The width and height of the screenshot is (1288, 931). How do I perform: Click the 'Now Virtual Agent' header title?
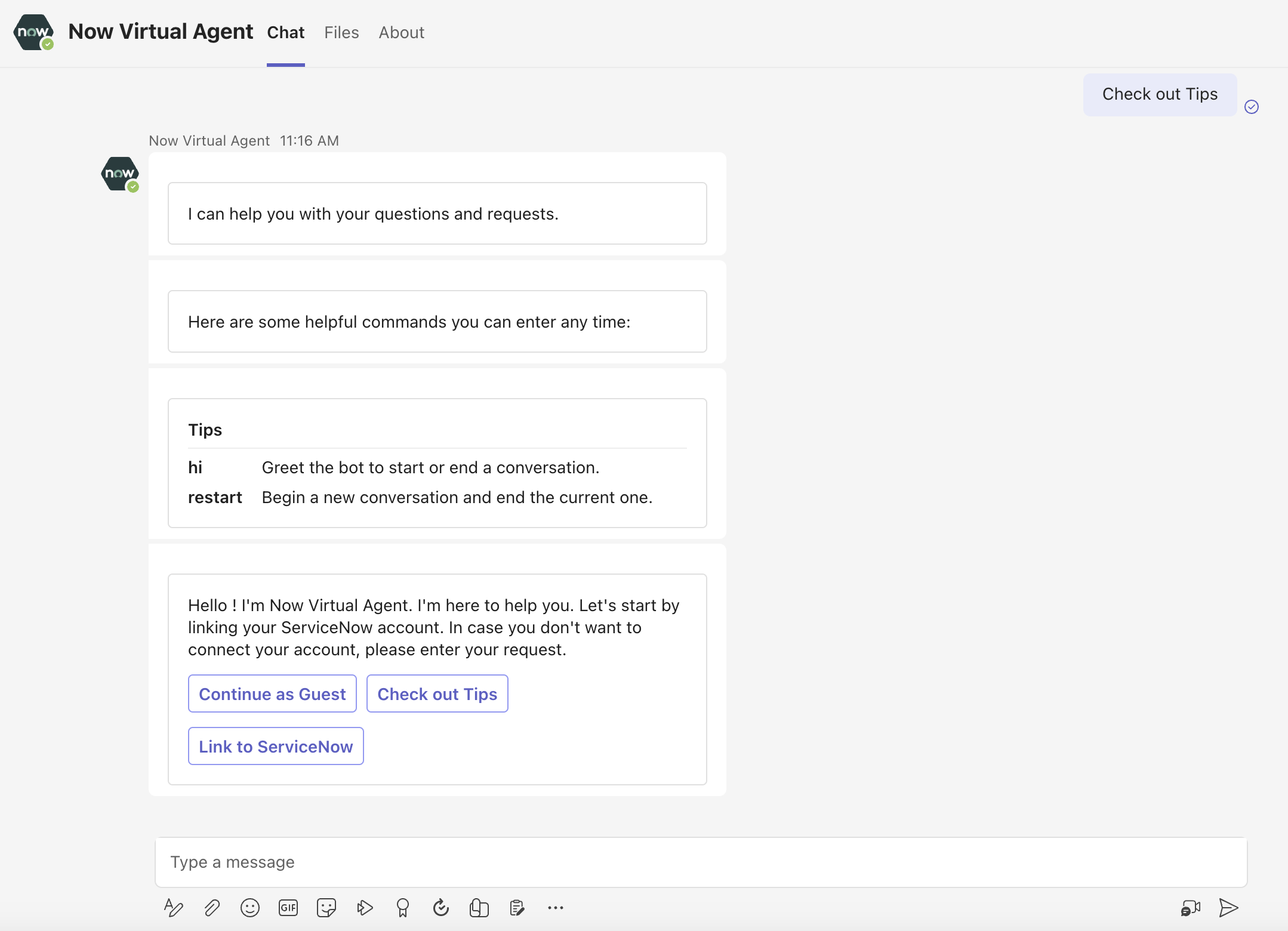tap(161, 32)
